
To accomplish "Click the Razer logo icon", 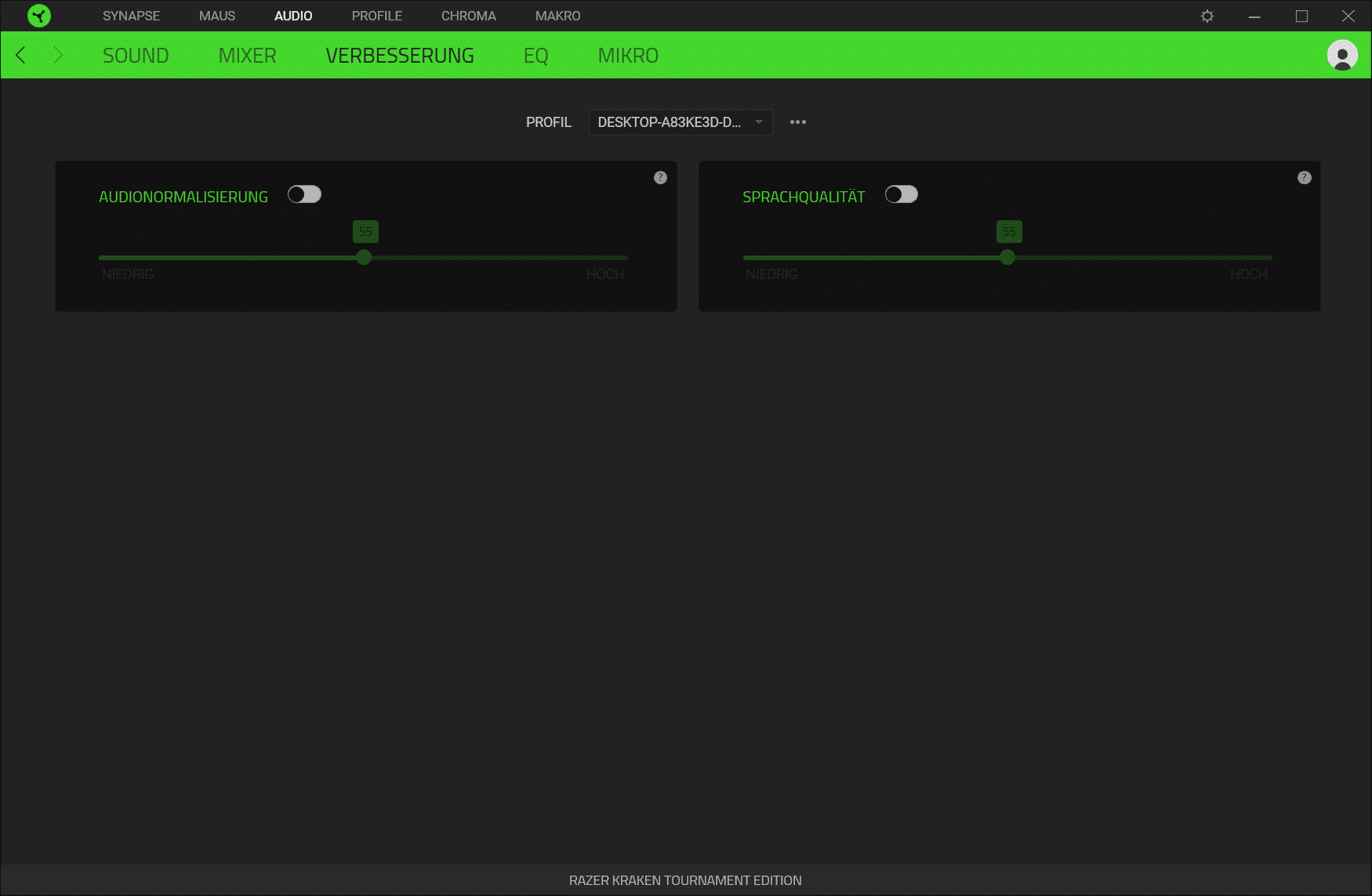I will tap(38, 16).
